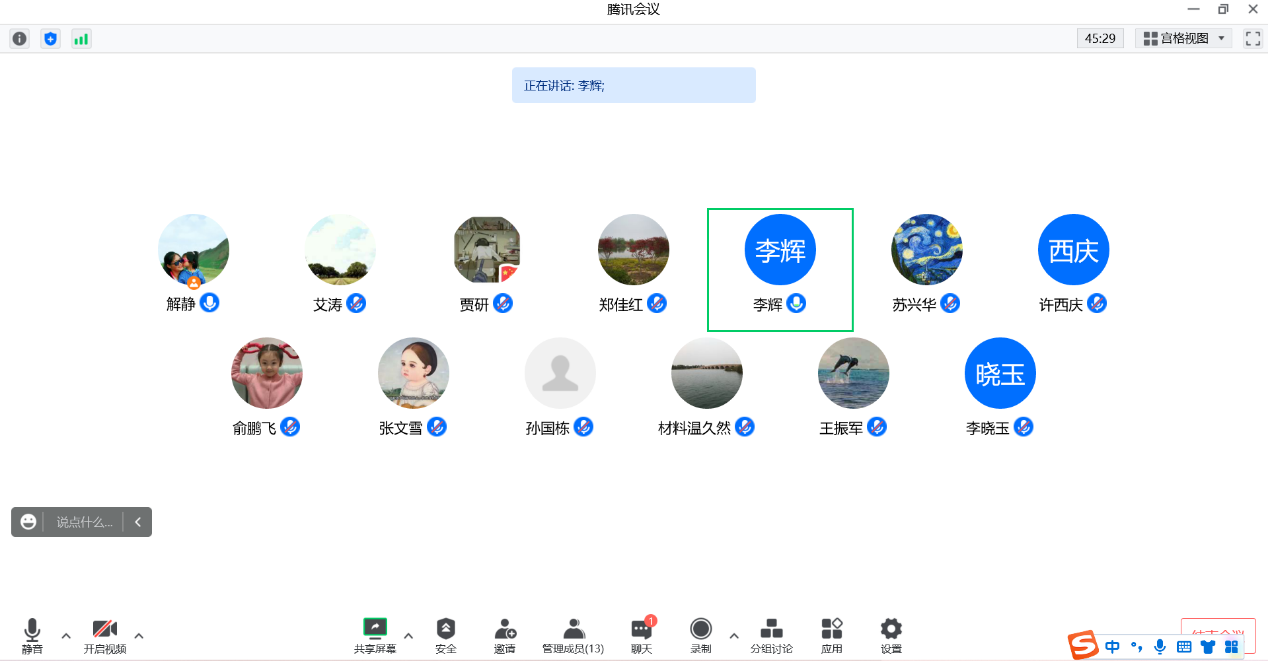The width and height of the screenshot is (1268, 661).
Task: Open the Invite (邀请) icon
Action: (505, 634)
